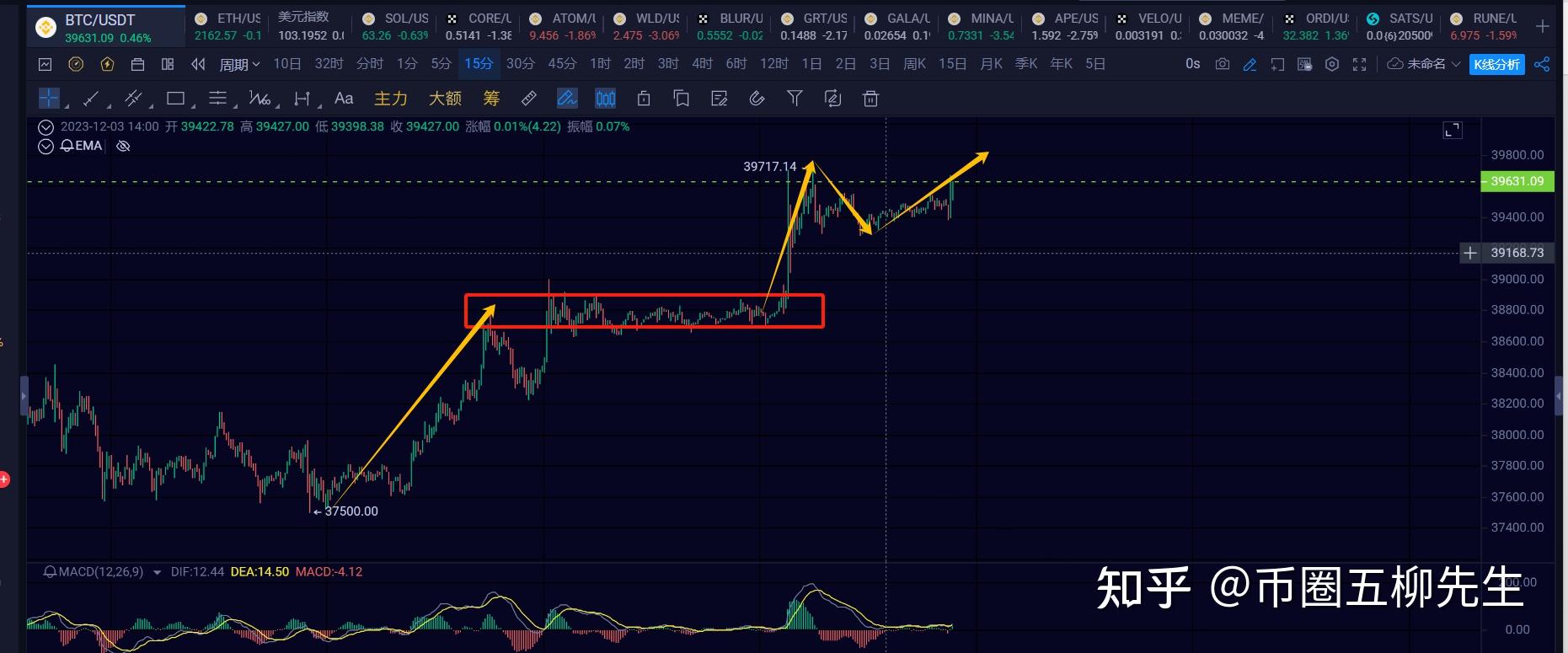Click the plus icon beside 39168.73 price
The image size is (1568, 653).
click(1470, 253)
